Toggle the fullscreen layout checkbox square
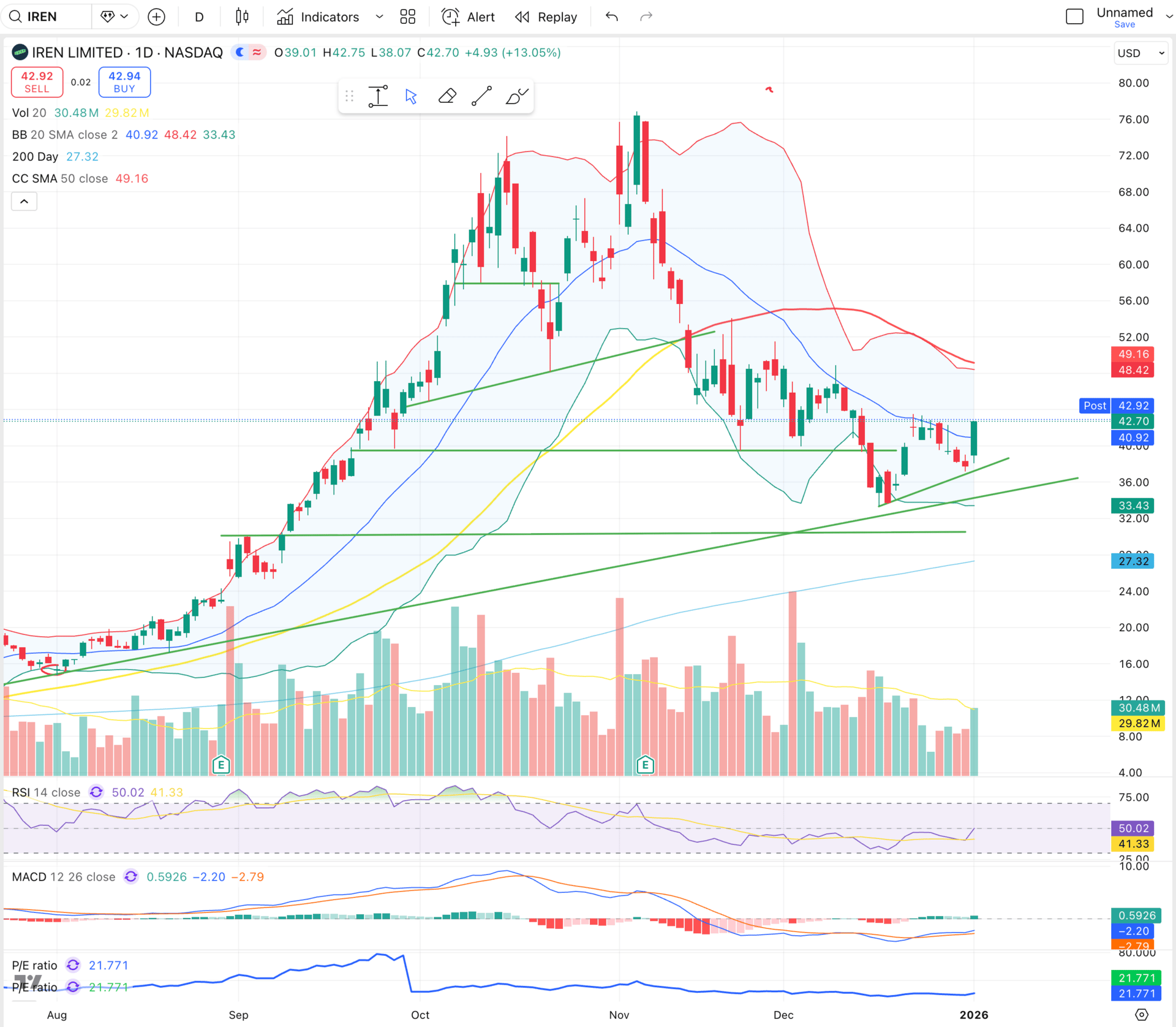 click(1074, 17)
